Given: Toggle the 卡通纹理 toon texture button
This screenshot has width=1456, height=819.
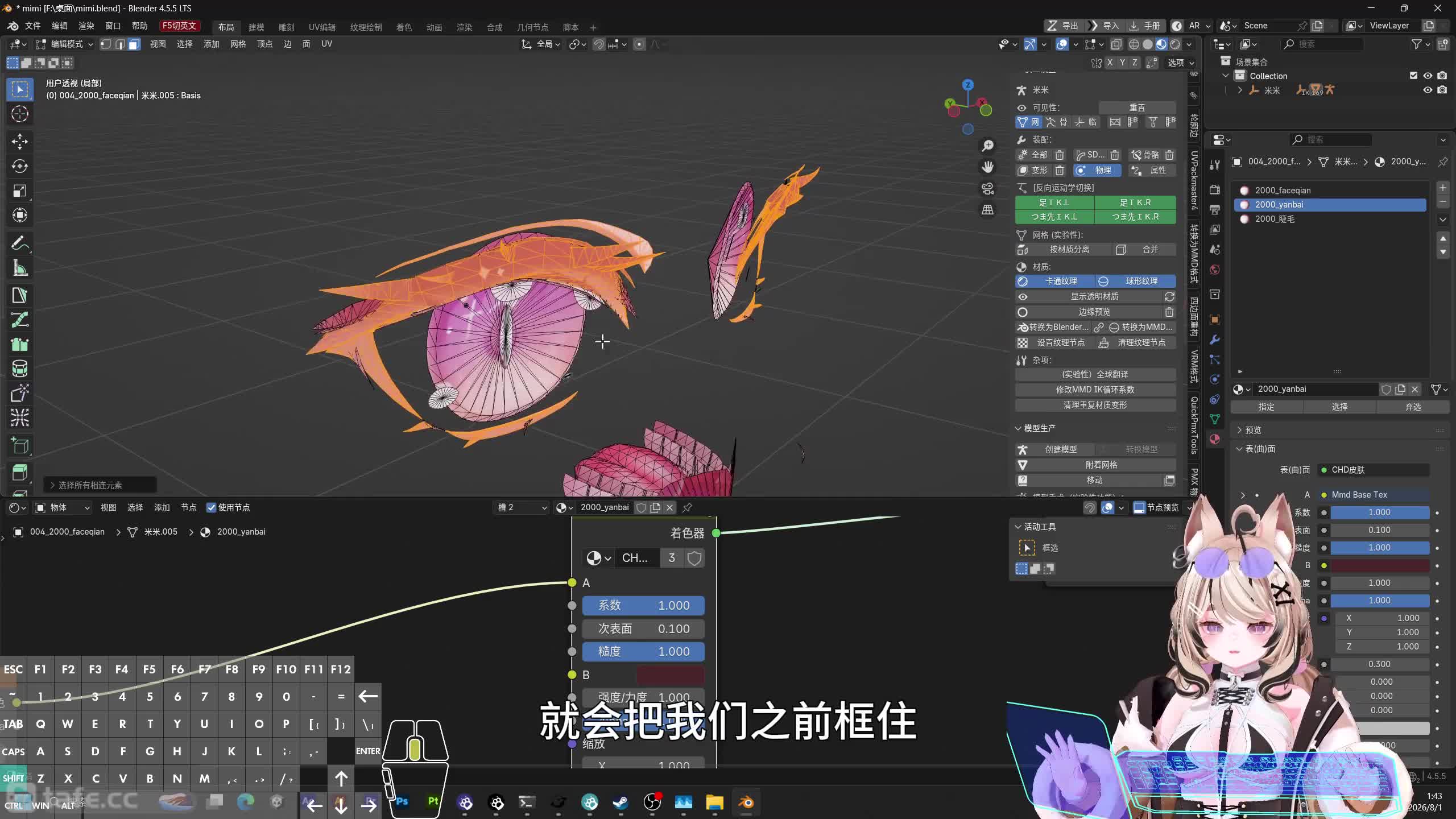Looking at the screenshot, I should point(1054,282).
